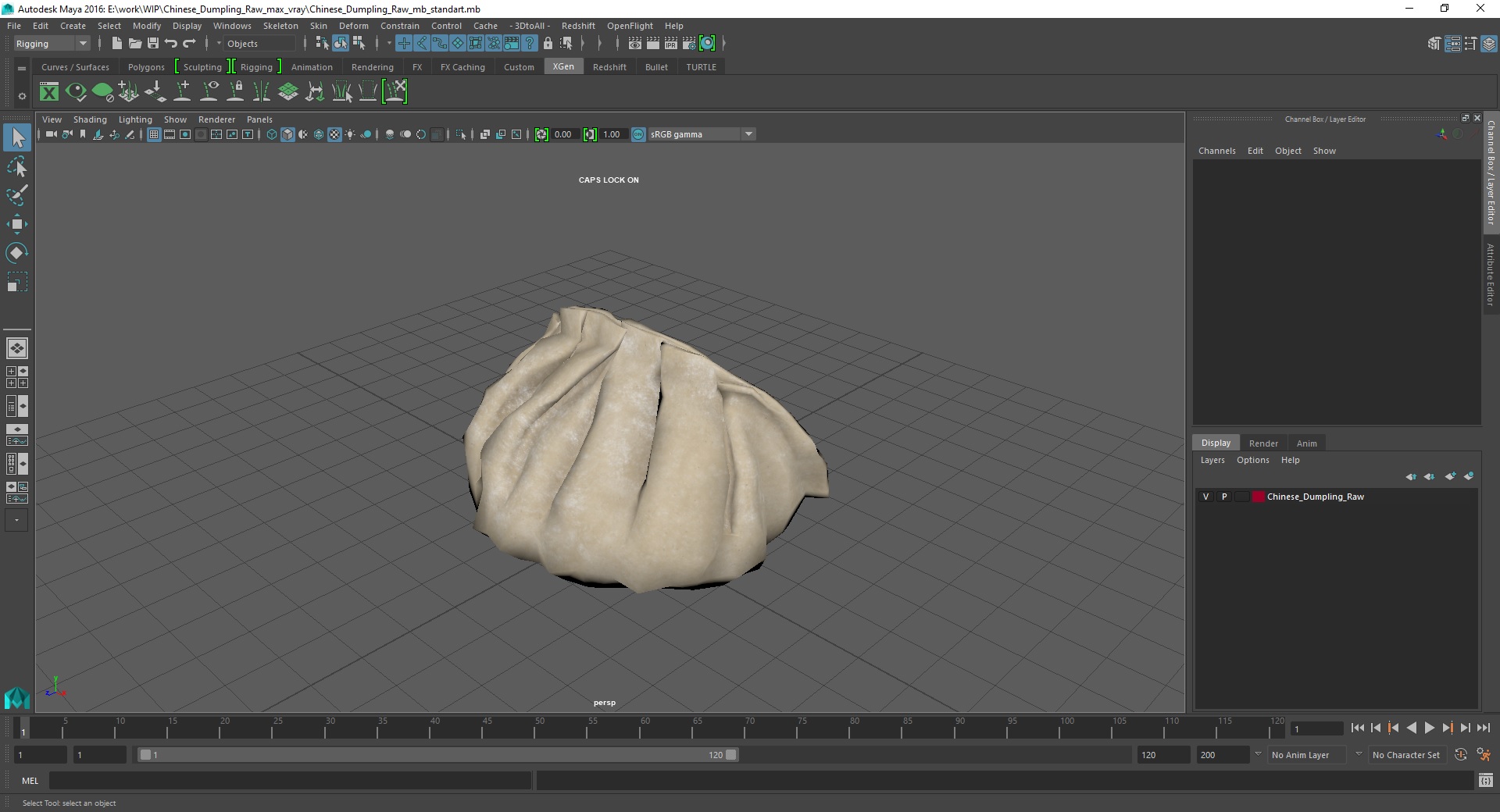Save the scene with the floppy disk icon
Screen dimensions: 1500x812
[x=152, y=44]
